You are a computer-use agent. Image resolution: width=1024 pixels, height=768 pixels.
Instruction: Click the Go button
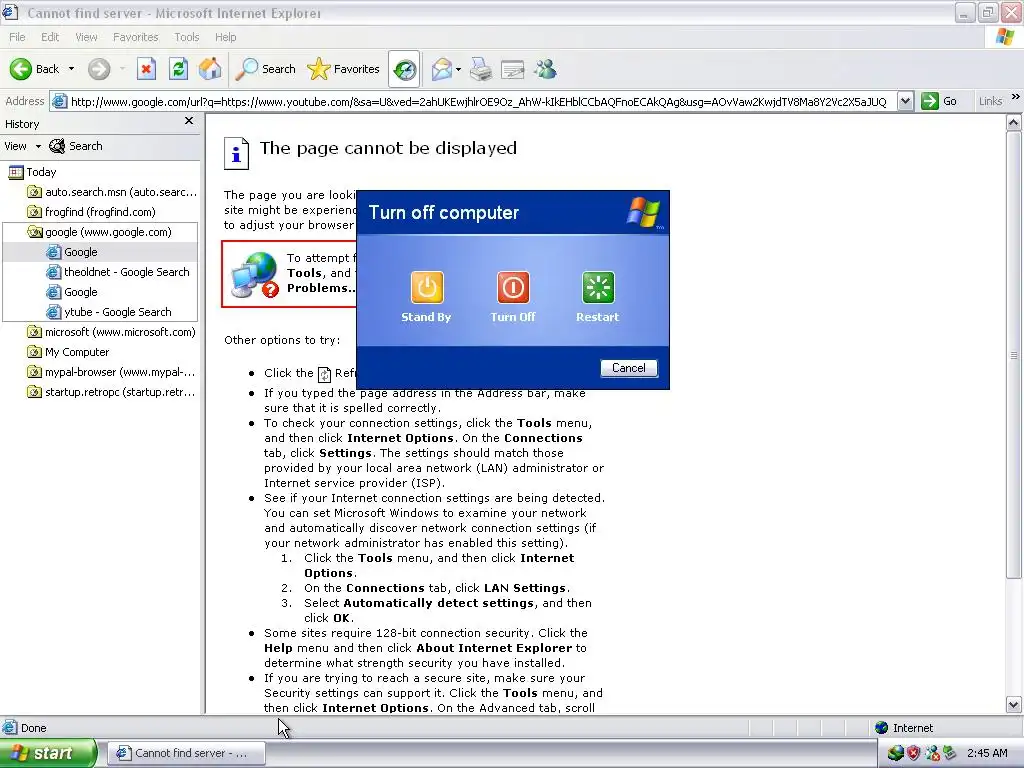point(939,101)
